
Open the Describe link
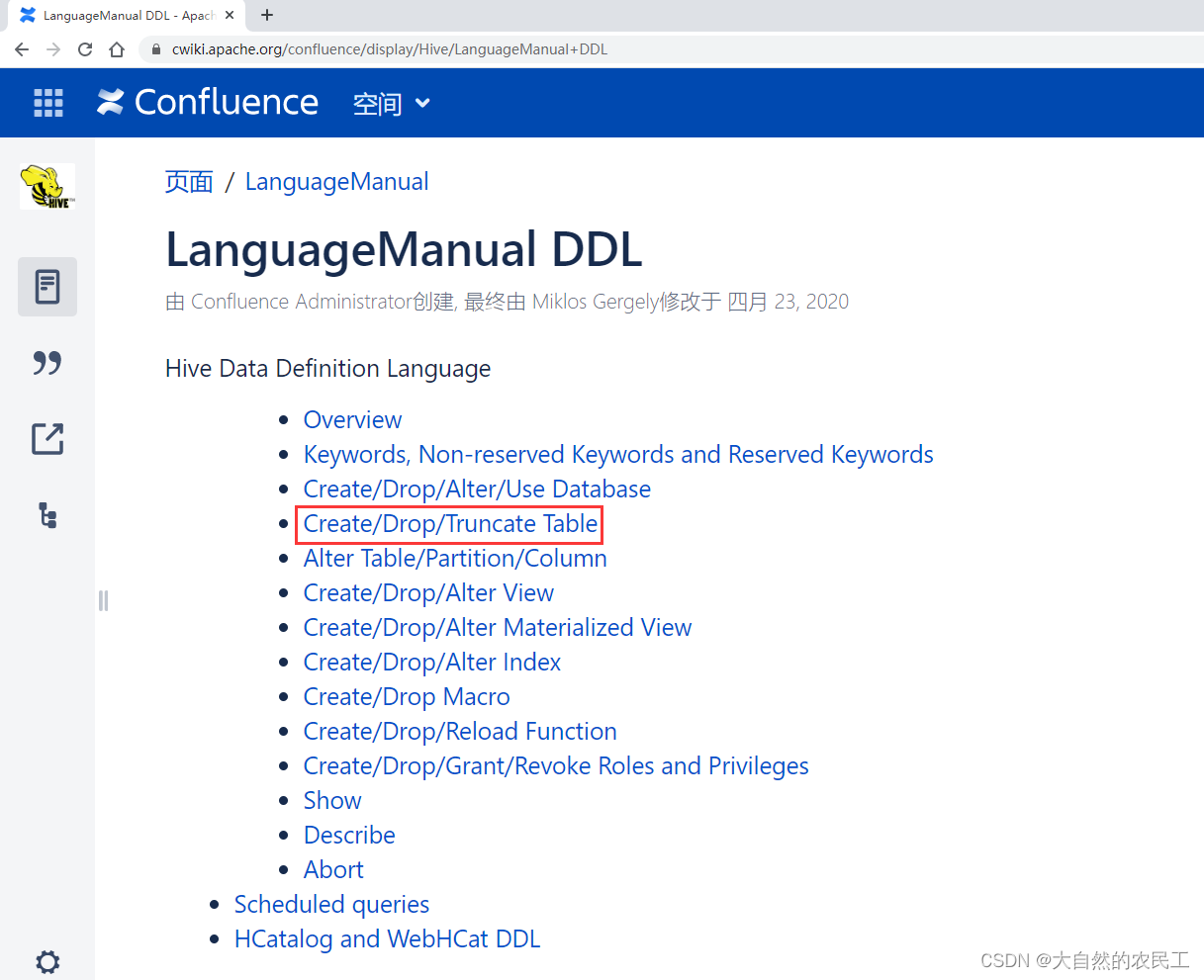349,835
